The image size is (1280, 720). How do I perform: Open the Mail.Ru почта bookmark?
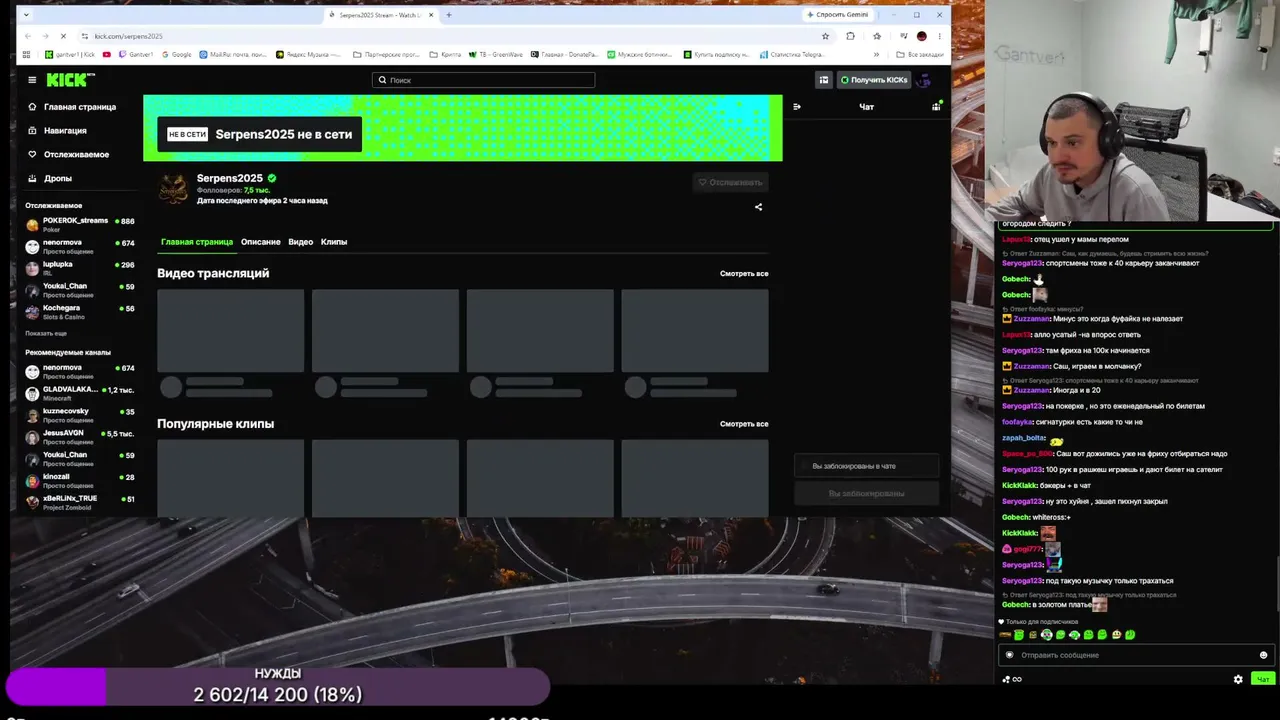(x=233, y=54)
